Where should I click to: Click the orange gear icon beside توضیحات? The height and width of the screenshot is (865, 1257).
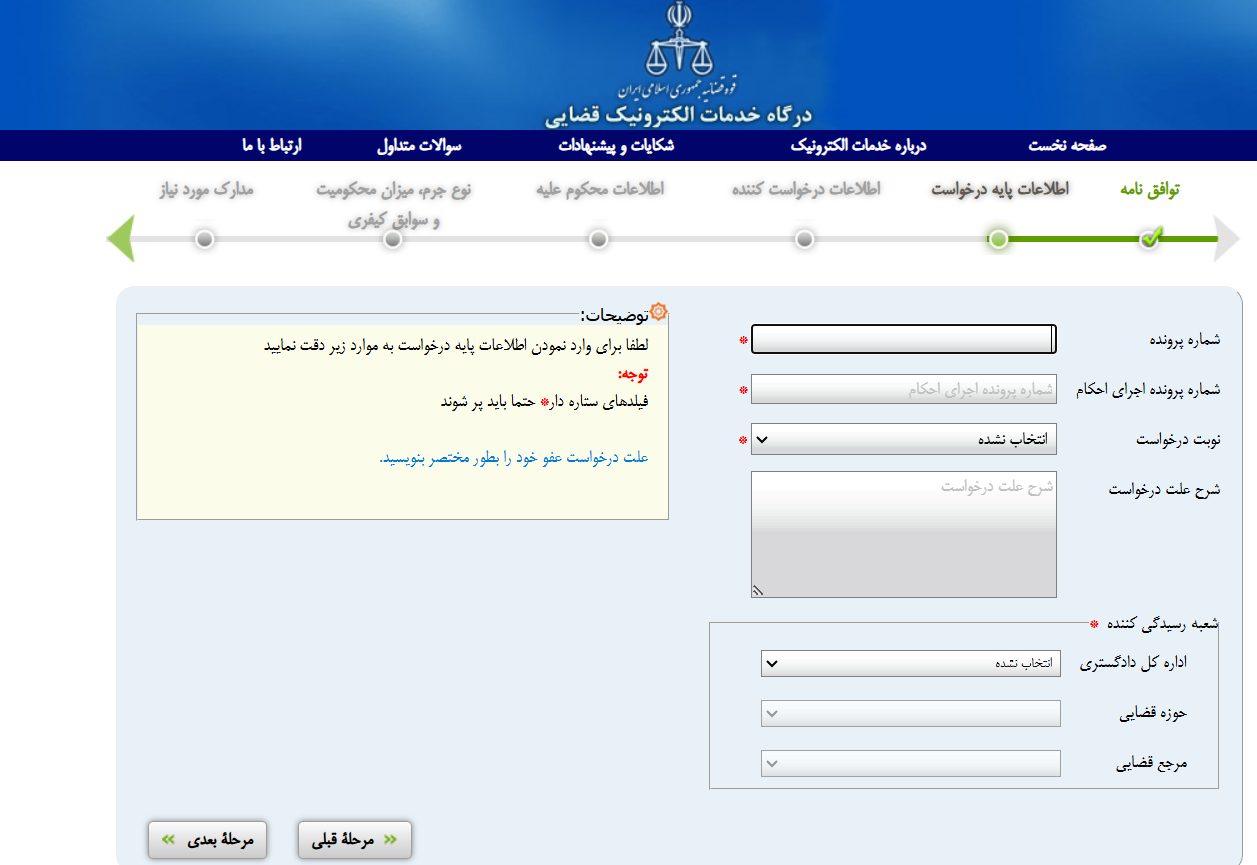658,312
